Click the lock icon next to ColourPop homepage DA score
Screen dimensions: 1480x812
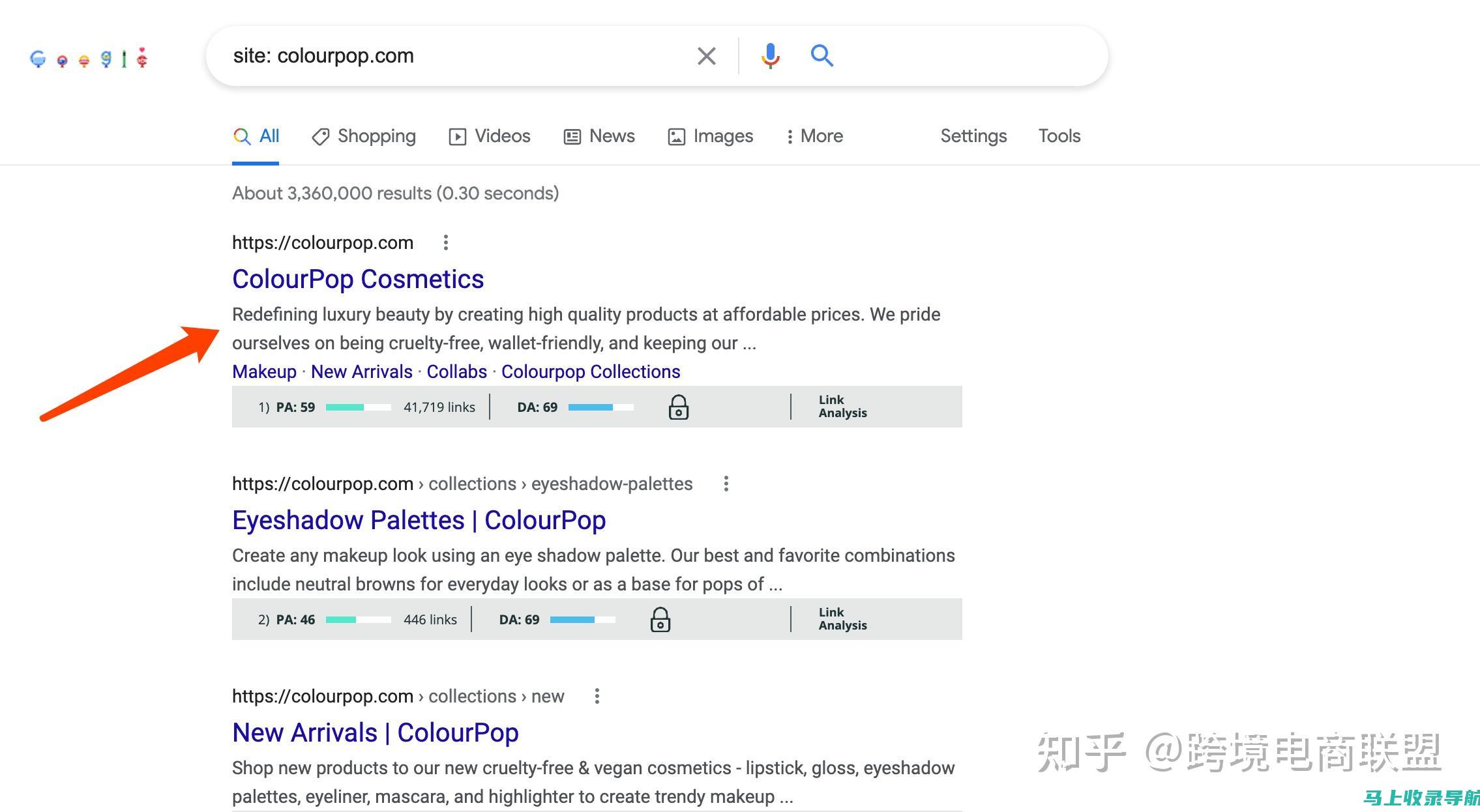pos(679,408)
